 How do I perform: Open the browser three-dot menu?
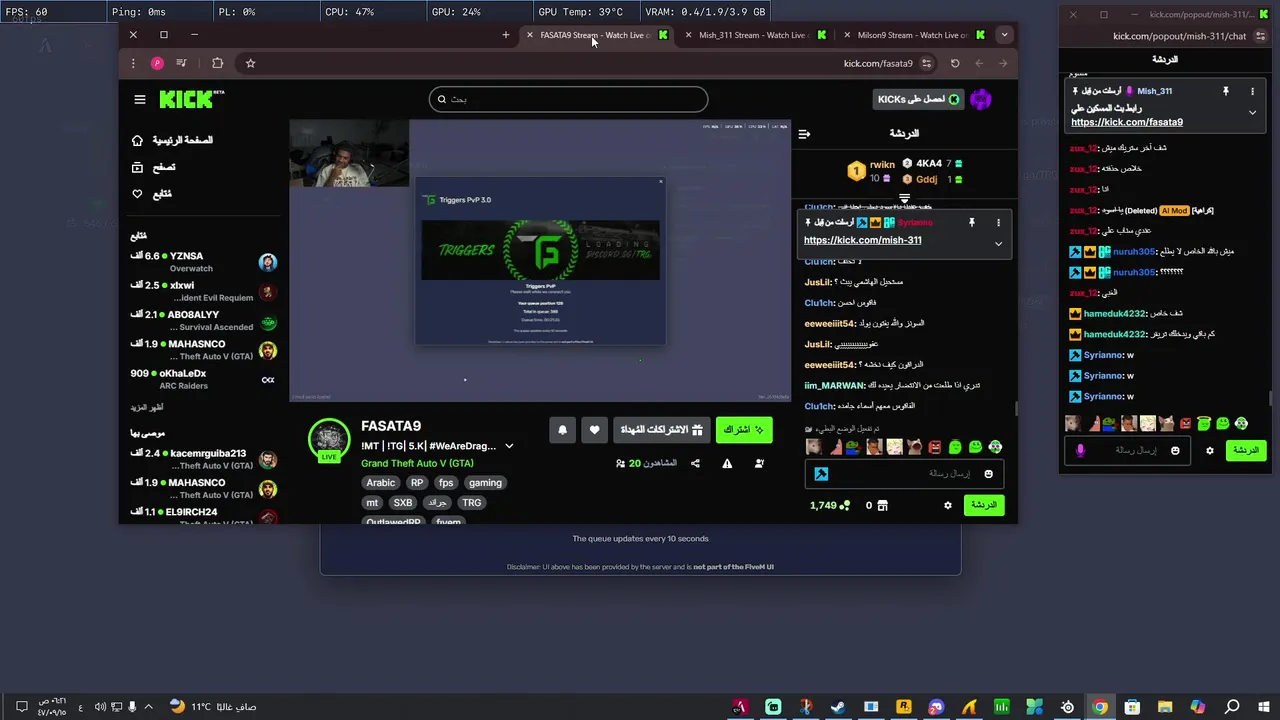tap(133, 63)
